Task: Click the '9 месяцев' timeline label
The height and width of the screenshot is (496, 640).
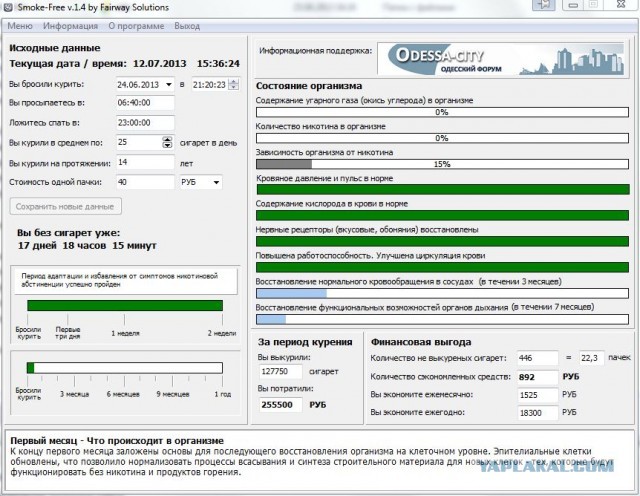Action: 173,394
